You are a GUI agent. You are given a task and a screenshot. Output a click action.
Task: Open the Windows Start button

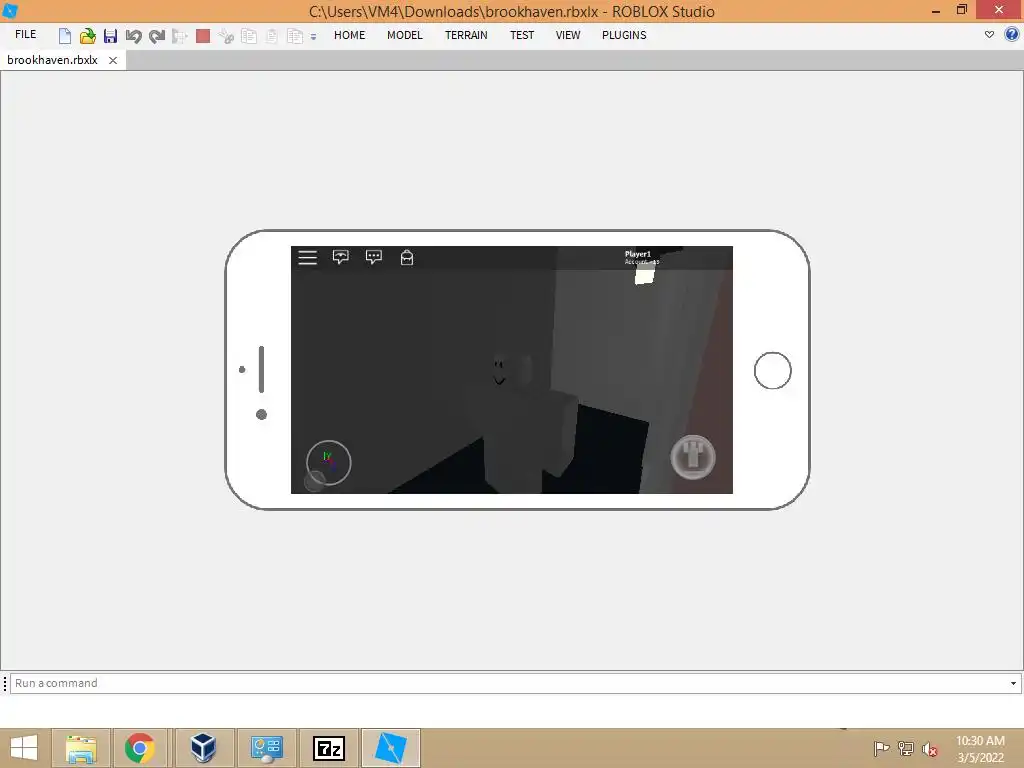point(24,748)
